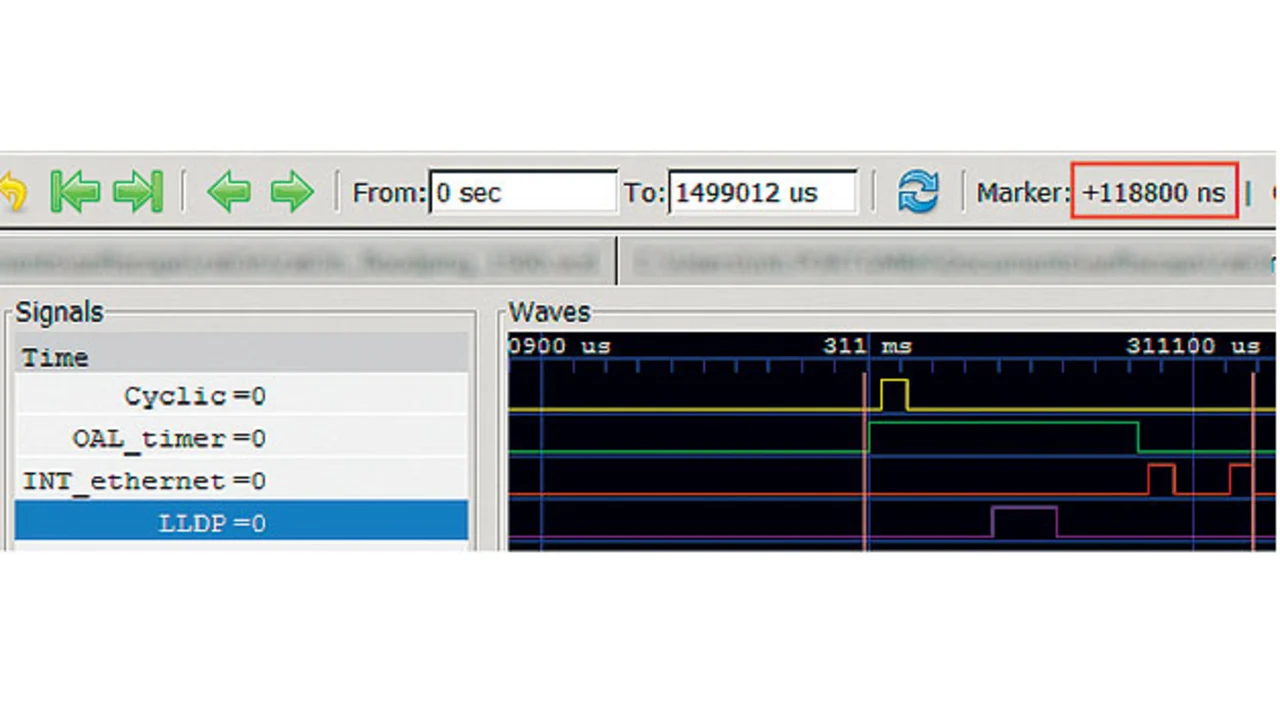The width and height of the screenshot is (1280, 719).
Task: Jump to the last edge icon
Action: (138, 190)
